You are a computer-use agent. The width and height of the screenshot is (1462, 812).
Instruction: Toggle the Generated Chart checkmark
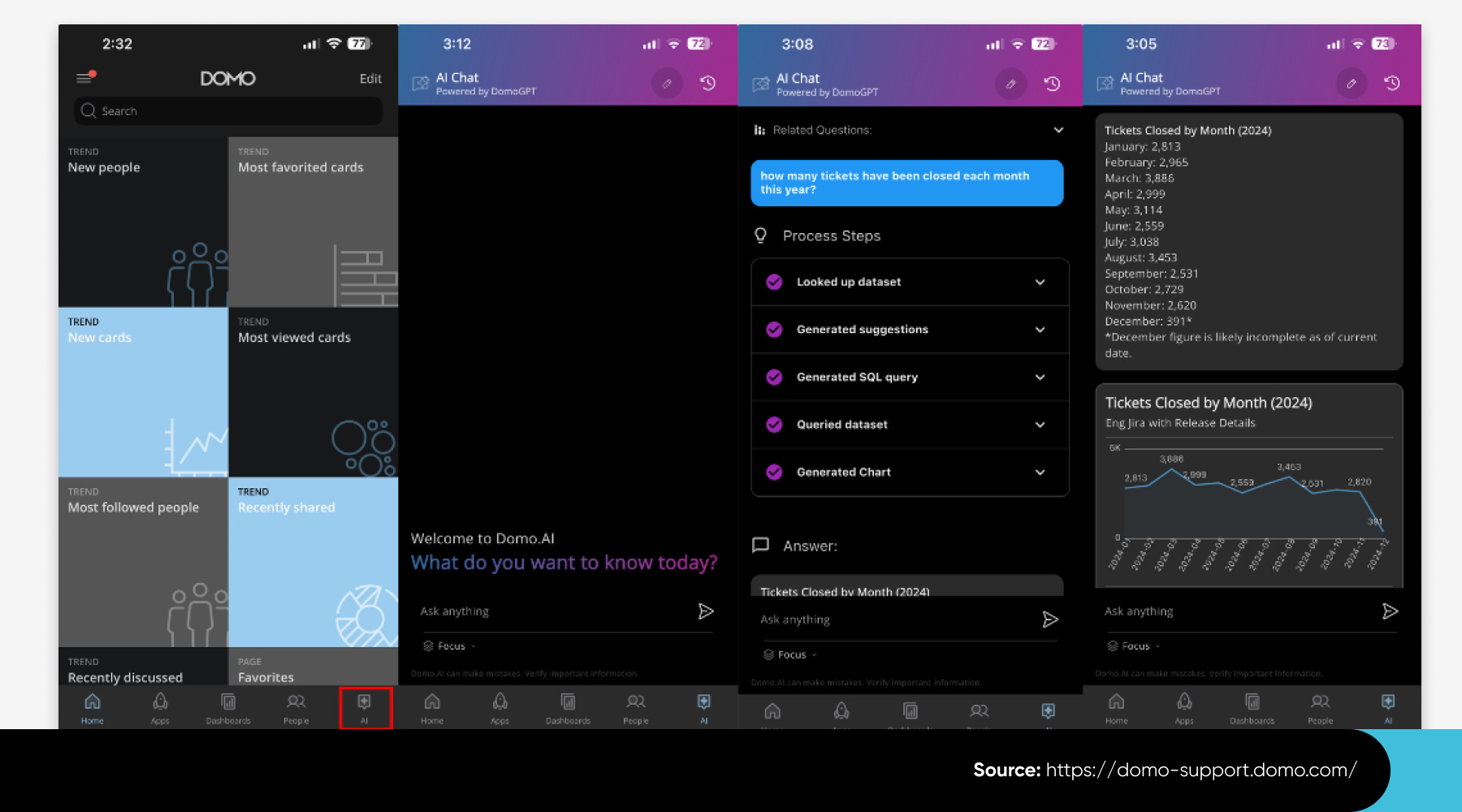click(774, 472)
